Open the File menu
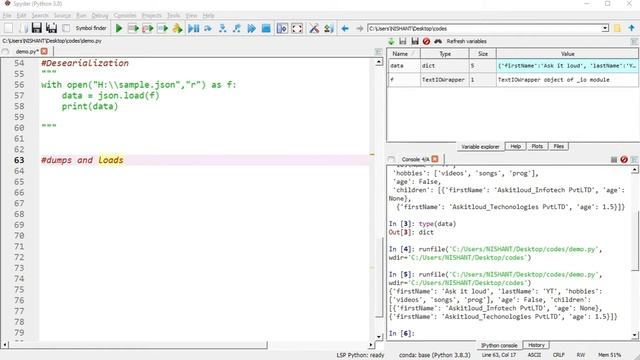This screenshot has height=360, width=640. tap(7, 16)
